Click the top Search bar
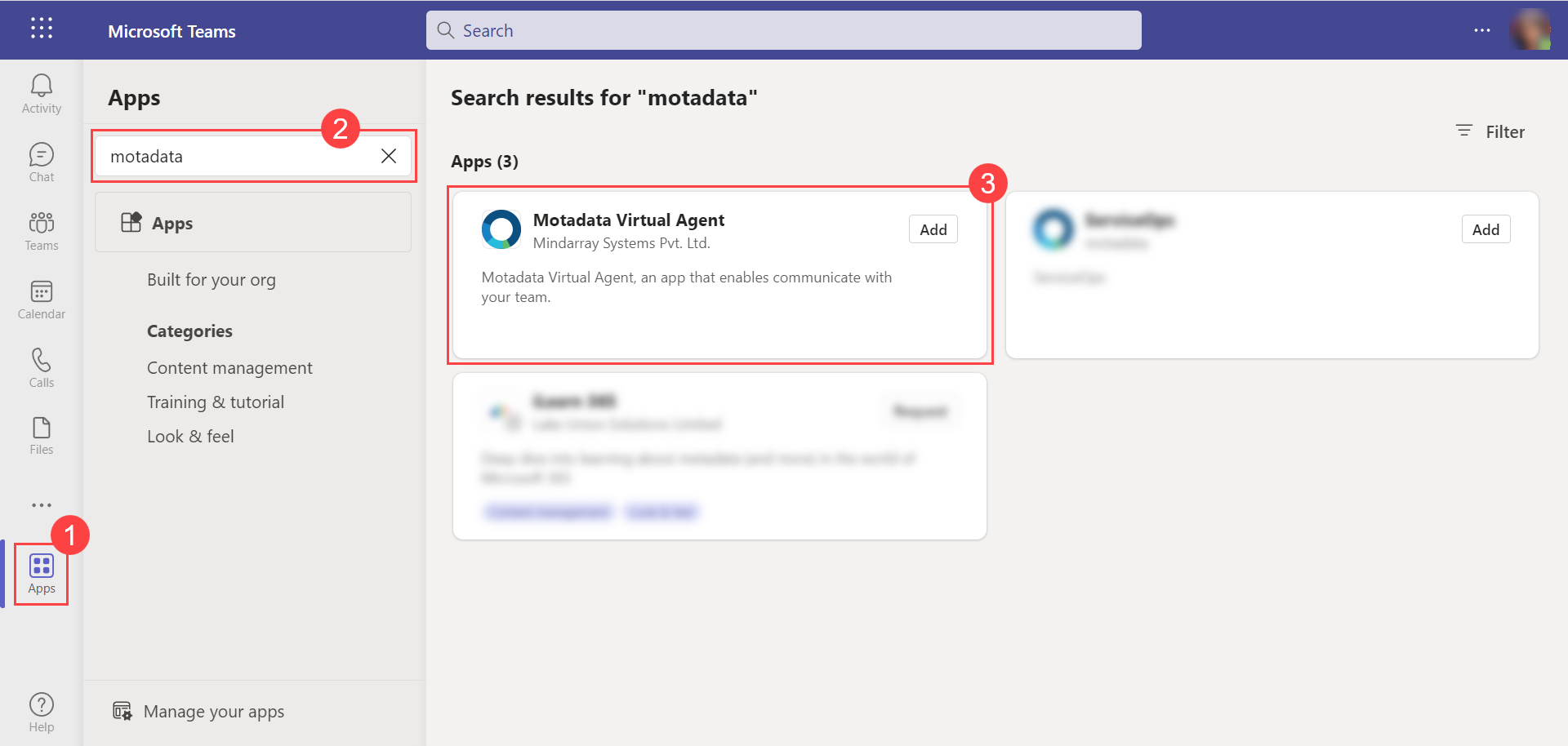The width and height of the screenshot is (1568, 746). [x=783, y=30]
